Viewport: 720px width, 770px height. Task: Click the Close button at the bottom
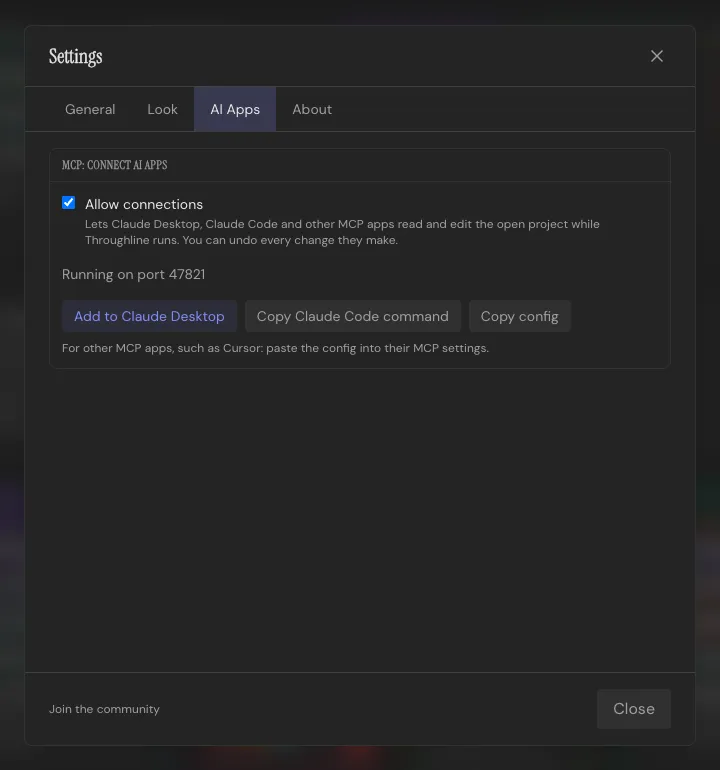pos(634,709)
